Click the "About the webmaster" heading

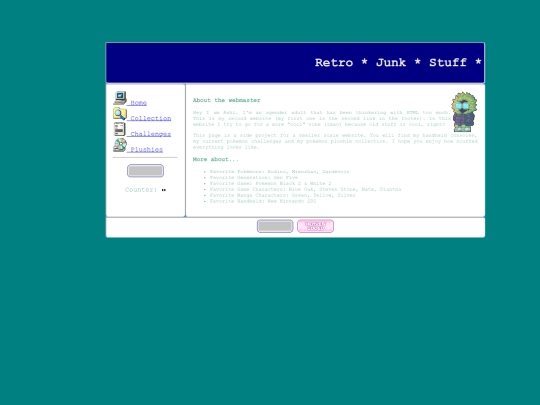[x=227, y=100]
